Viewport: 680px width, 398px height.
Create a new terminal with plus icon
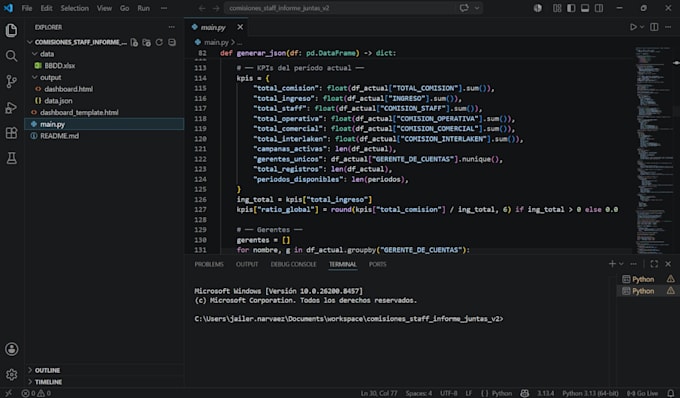[x=612, y=264]
